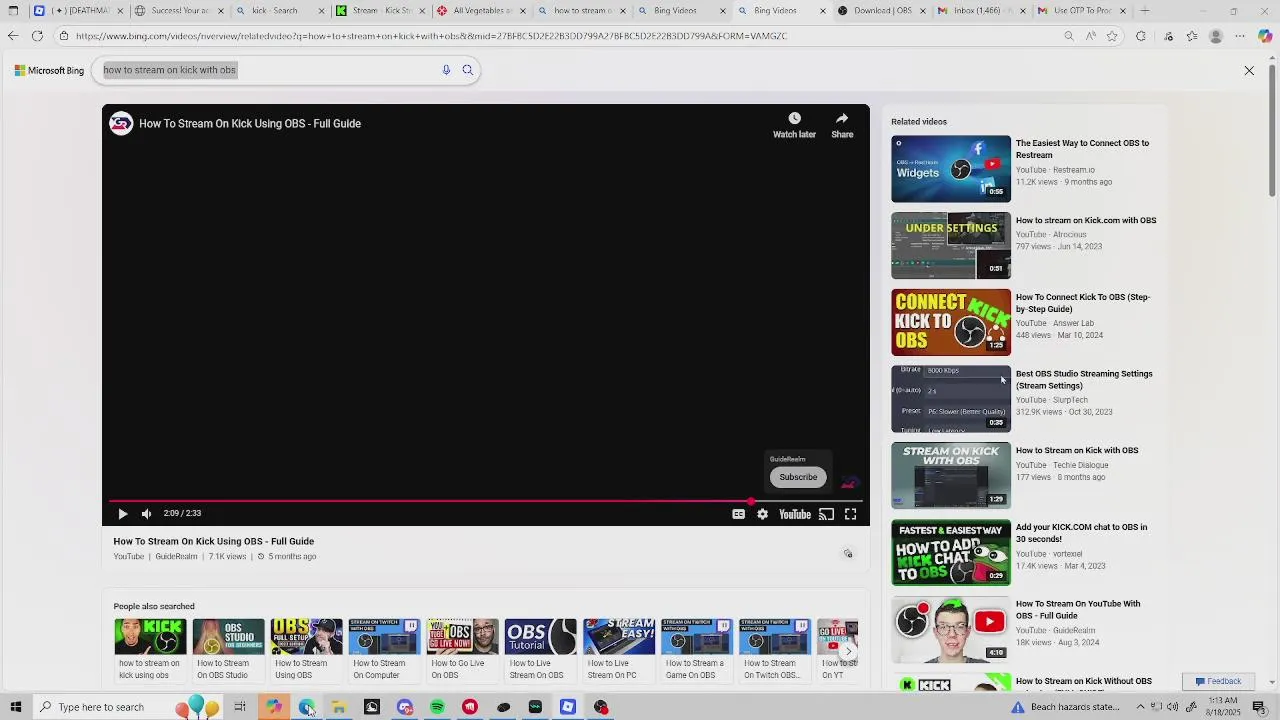Image resolution: width=1280 pixels, height=720 pixels.
Task: Open Task View on the taskbar
Action: coord(240,707)
